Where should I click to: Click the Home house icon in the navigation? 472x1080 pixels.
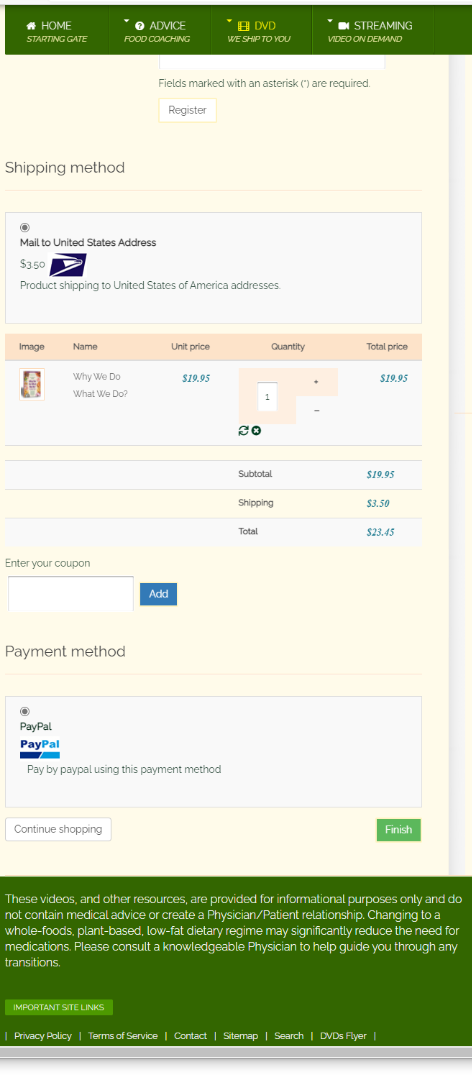coord(31,25)
